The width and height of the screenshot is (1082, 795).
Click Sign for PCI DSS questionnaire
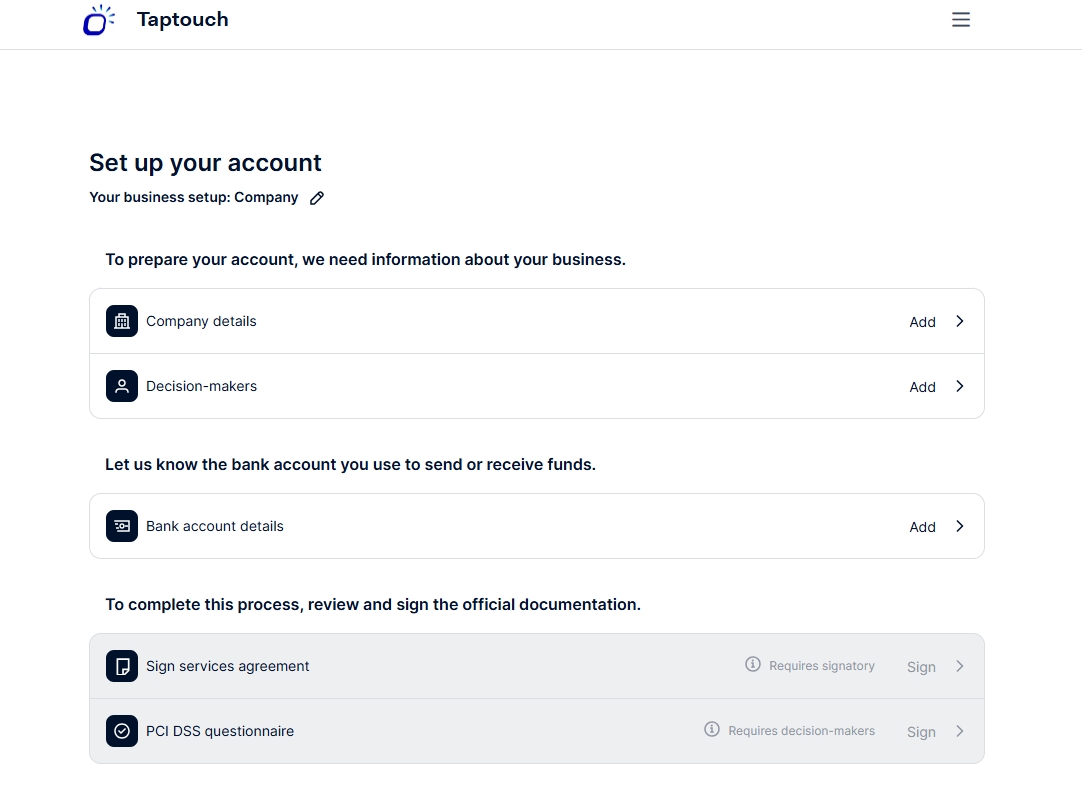point(921,732)
